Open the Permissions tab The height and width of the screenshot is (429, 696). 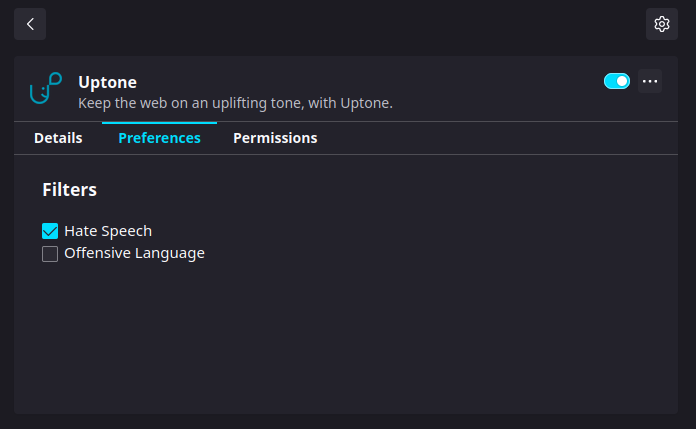[x=275, y=138]
